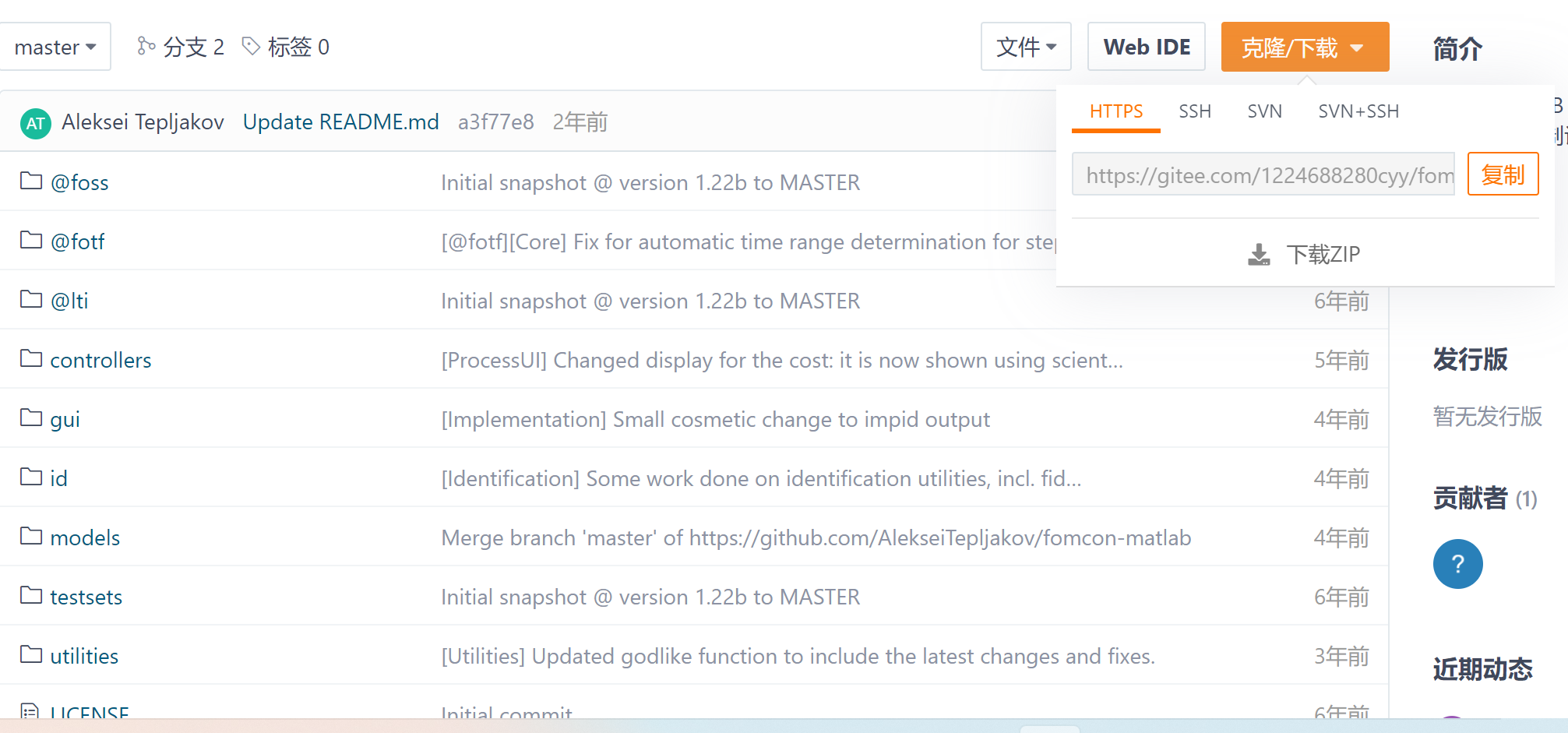Select the gitee clone URL field
The width and height of the screenshot is (1568, 733).
[x=1263, y=174]
